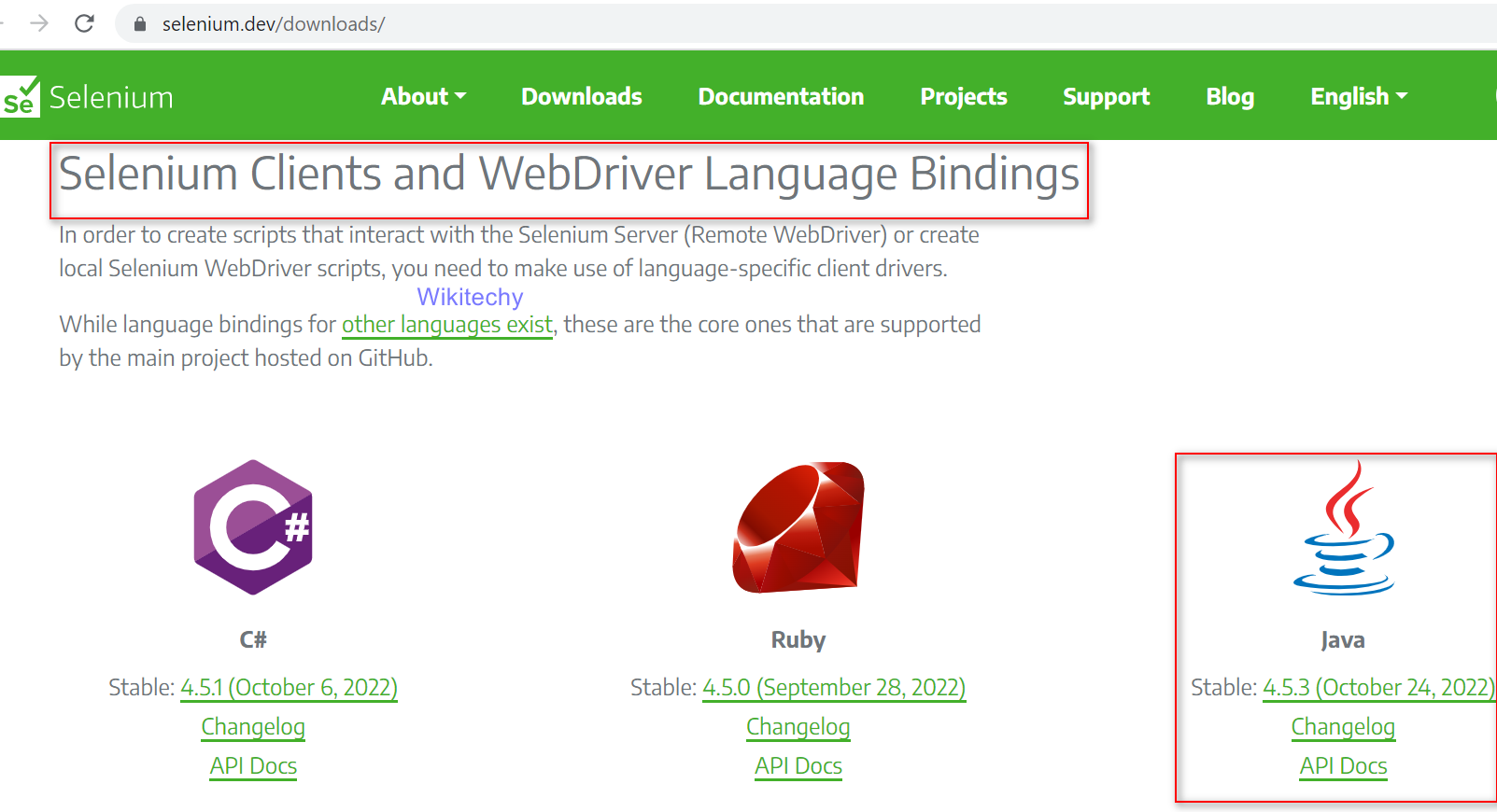Viewport: 1497px width, 812px height.
Task: Follow the 'other languages exist' link
Action: coord(447,325)
